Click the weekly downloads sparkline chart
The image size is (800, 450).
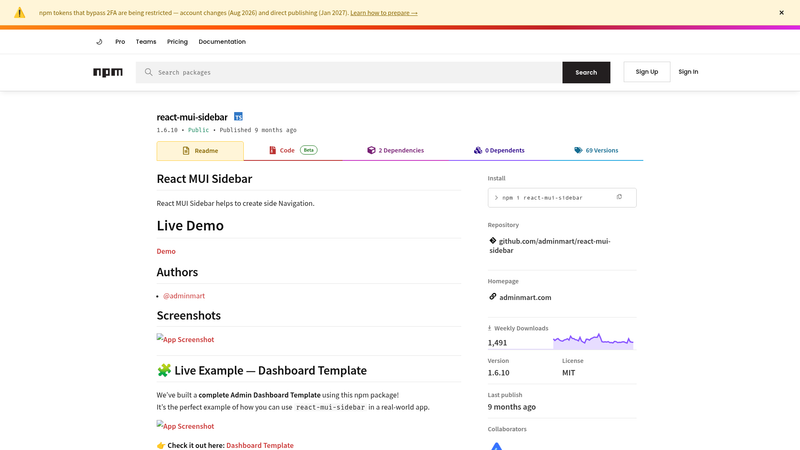click(593, 341)
